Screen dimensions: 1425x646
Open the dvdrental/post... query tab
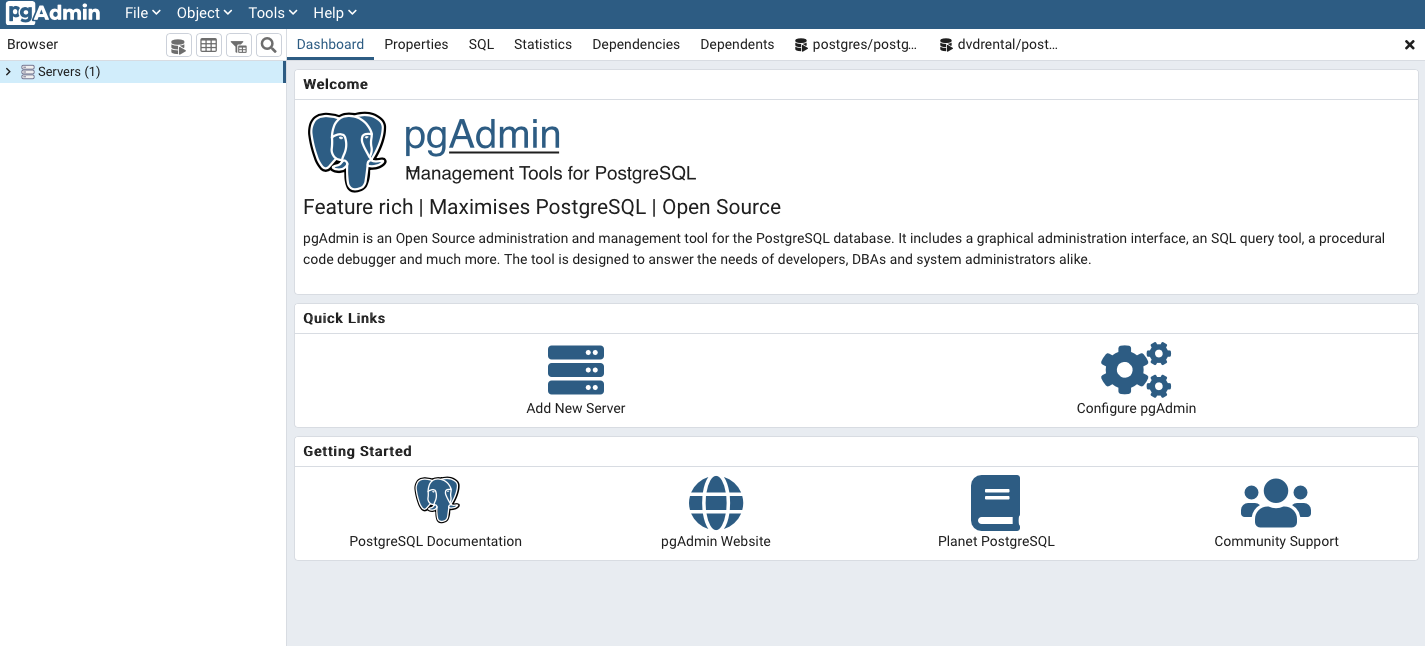tap(999, 44)
